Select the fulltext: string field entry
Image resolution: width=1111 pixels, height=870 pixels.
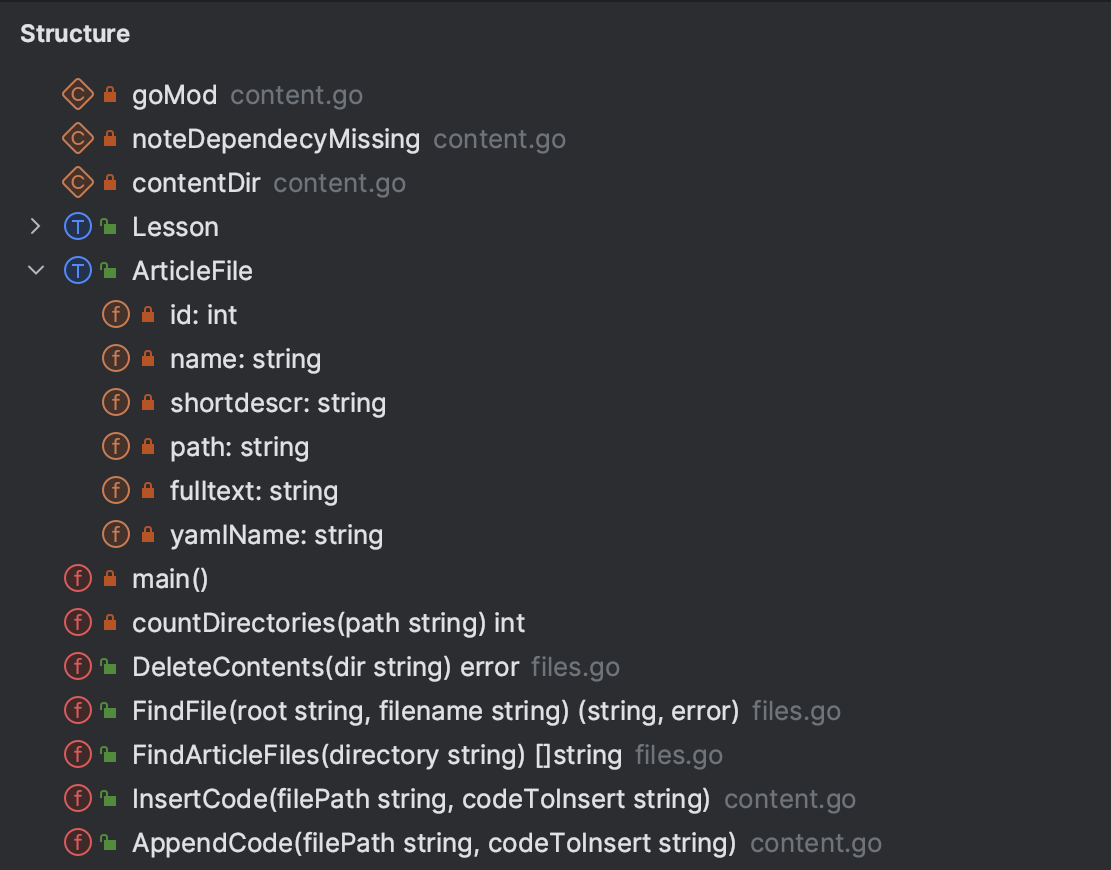[x=253, y=490]
